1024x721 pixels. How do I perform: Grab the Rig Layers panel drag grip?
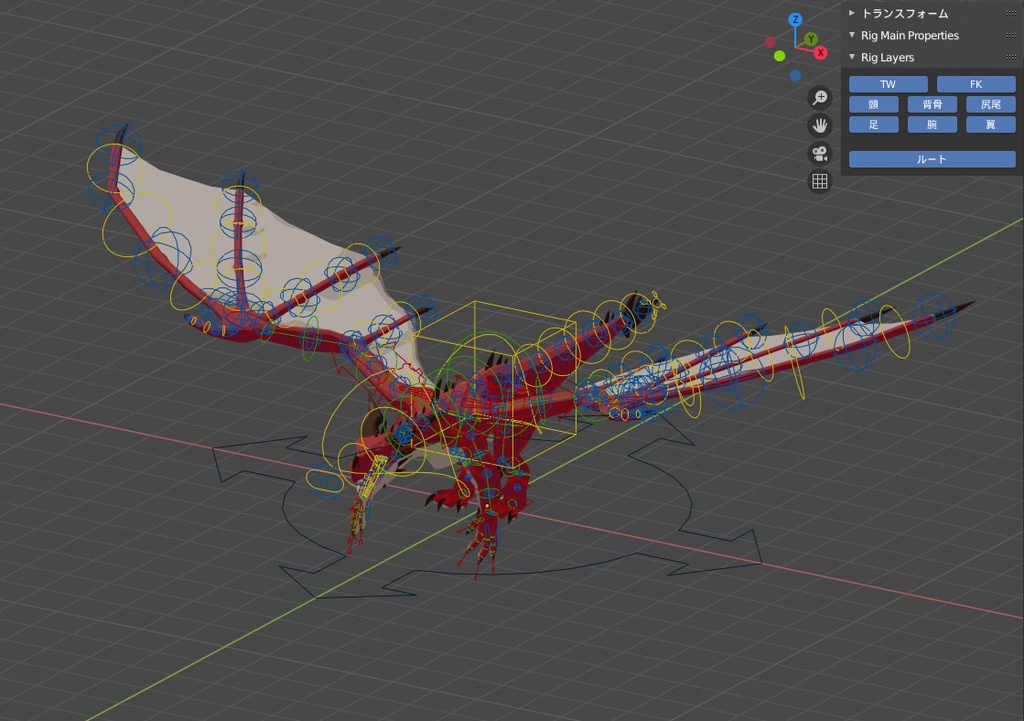[x=1011, y=57]
